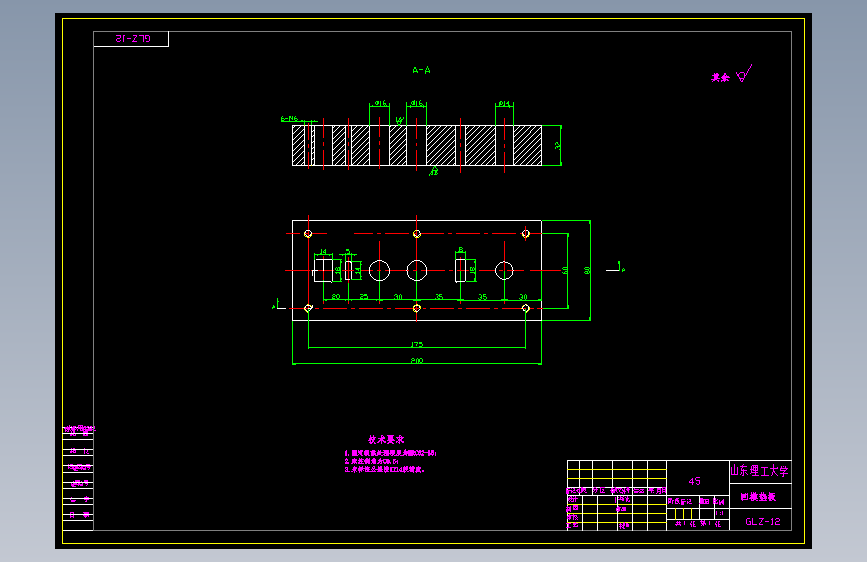Click the 技术要求 heading text
Screen dimensions: 867x562
click(x=387, y=439)
